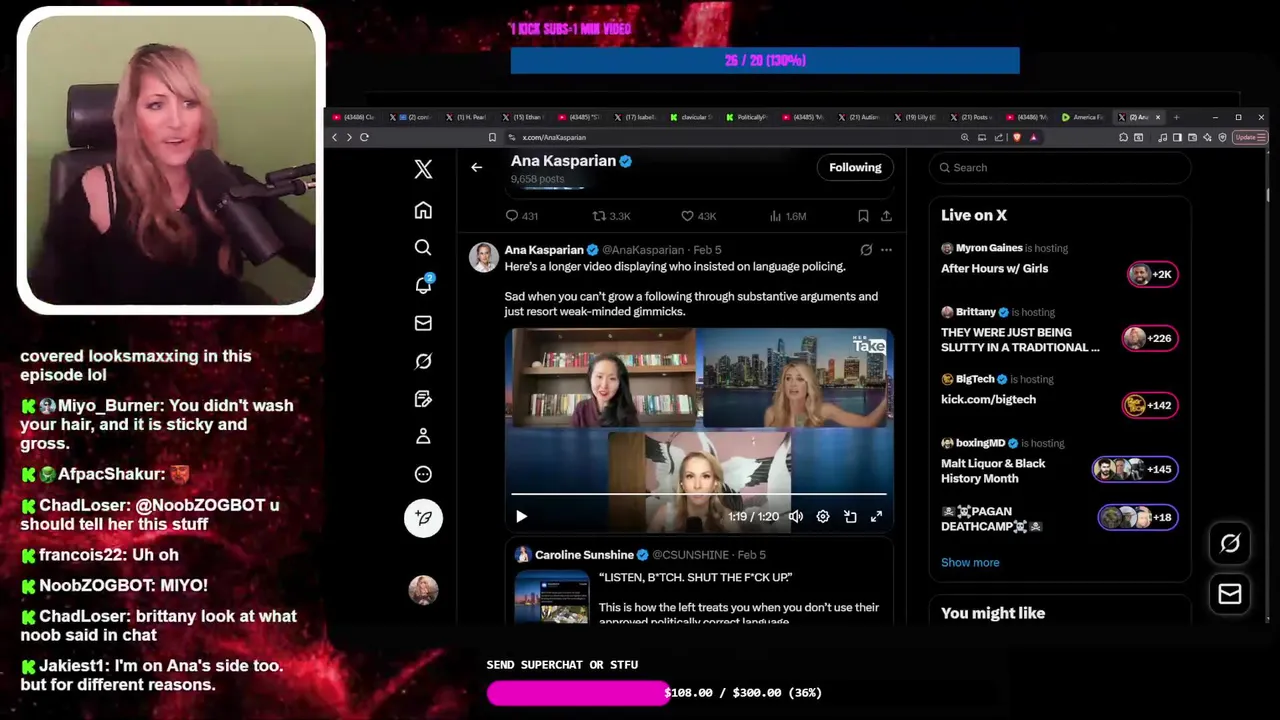Open the X logo home link
This screenshot has height=720, width=1280.
click(x=423, y=169)
